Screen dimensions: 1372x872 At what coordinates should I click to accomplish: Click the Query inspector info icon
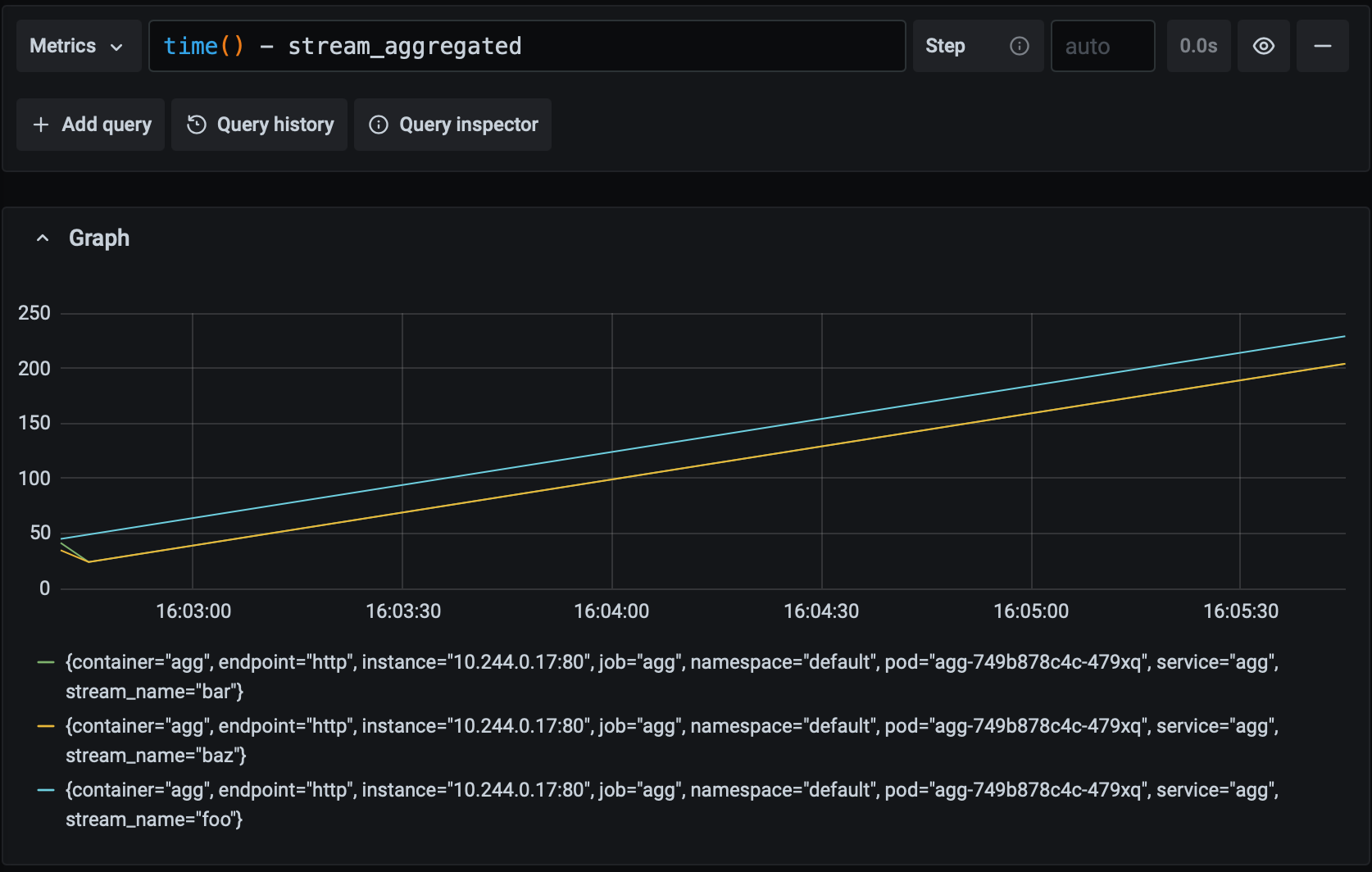379,125
